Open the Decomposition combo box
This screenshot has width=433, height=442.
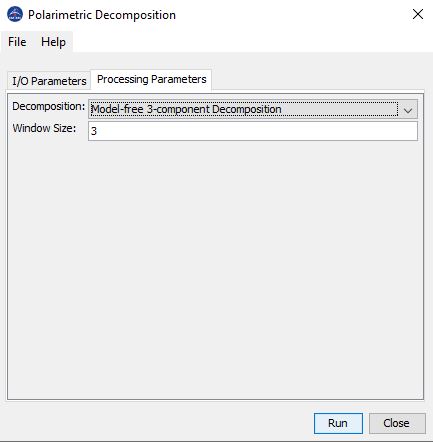(x=253, y=109)
